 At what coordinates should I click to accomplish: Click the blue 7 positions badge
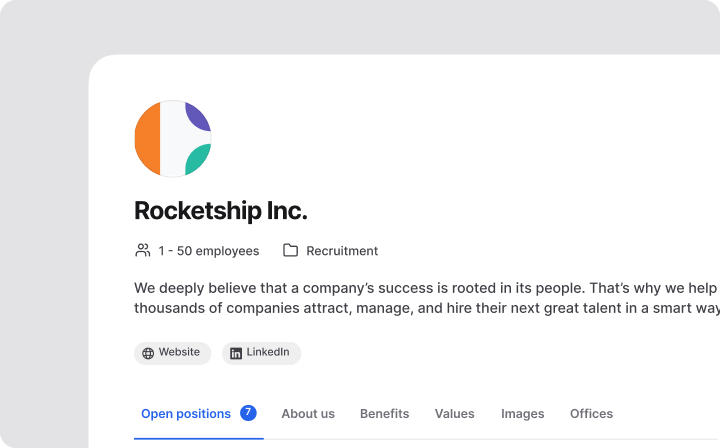pyautogui.click(x=248, y=413)
